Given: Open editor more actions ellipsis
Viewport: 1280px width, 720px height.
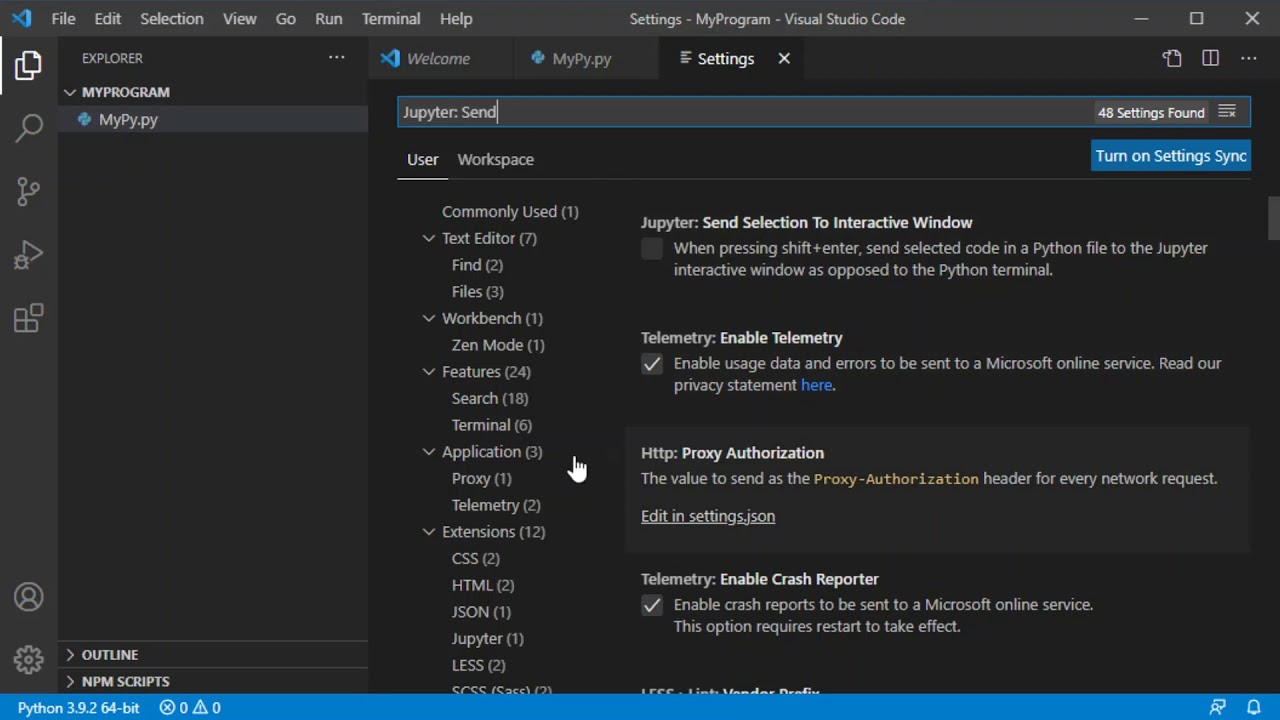Looking at the screenshot, I should tap(1248, 59).
